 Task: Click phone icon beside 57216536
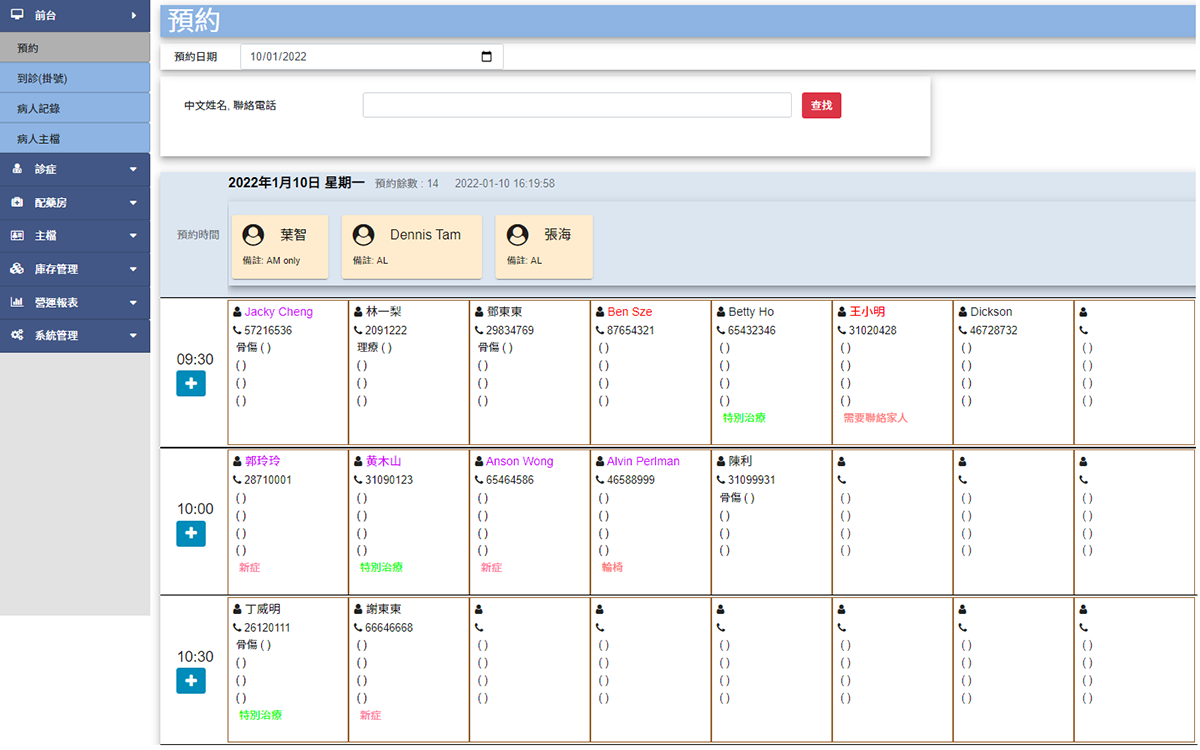[237, 330]
